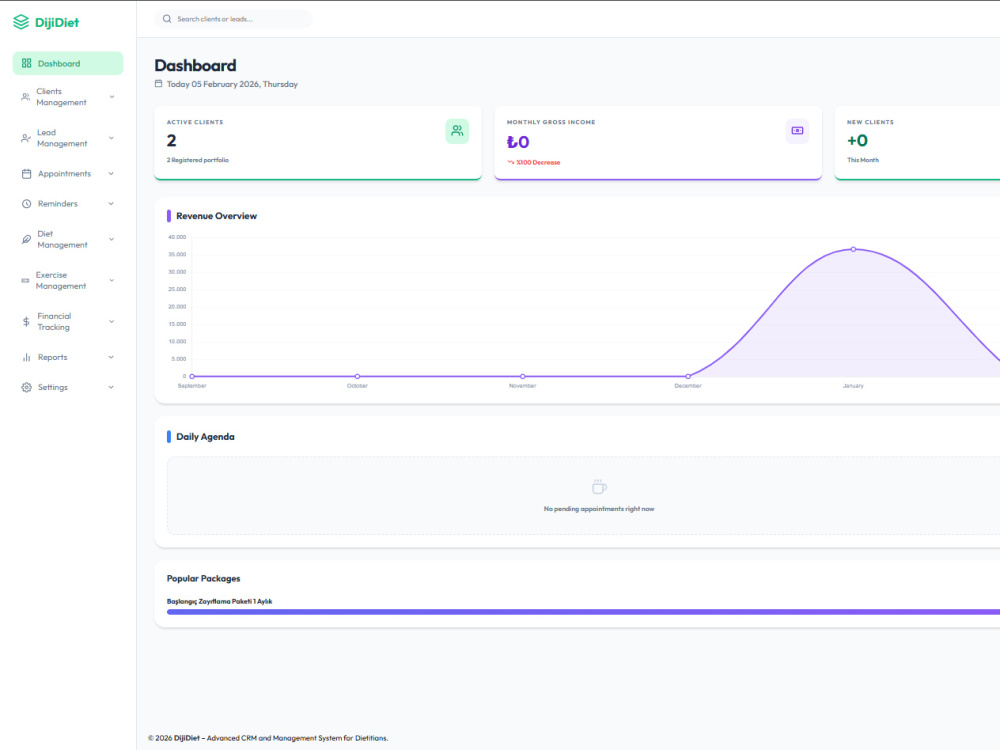1000x750 pixels.
Task: Click the January revenue data point
Action: click(853, 249)
